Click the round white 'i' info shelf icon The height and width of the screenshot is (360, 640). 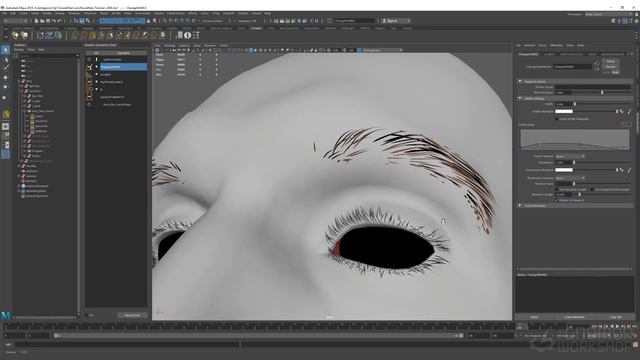click(187, 36)
